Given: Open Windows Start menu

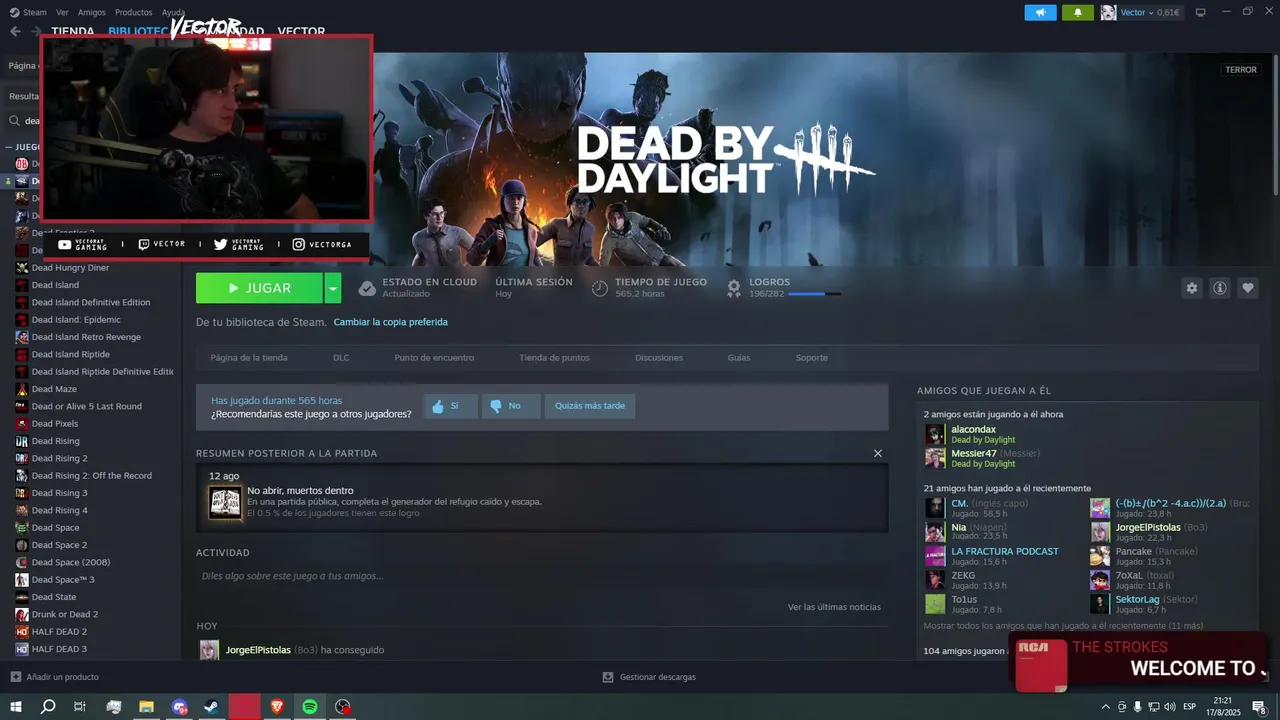Looking at the screenshot, I should (x=16, y=706).
